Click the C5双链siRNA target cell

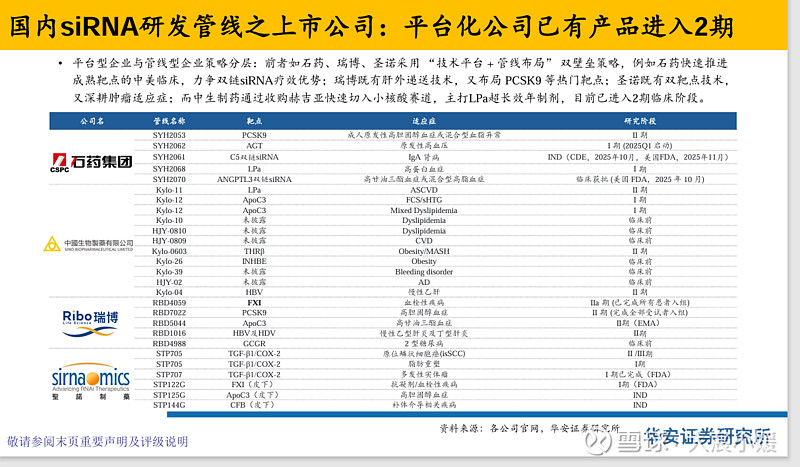click(254, 157)
